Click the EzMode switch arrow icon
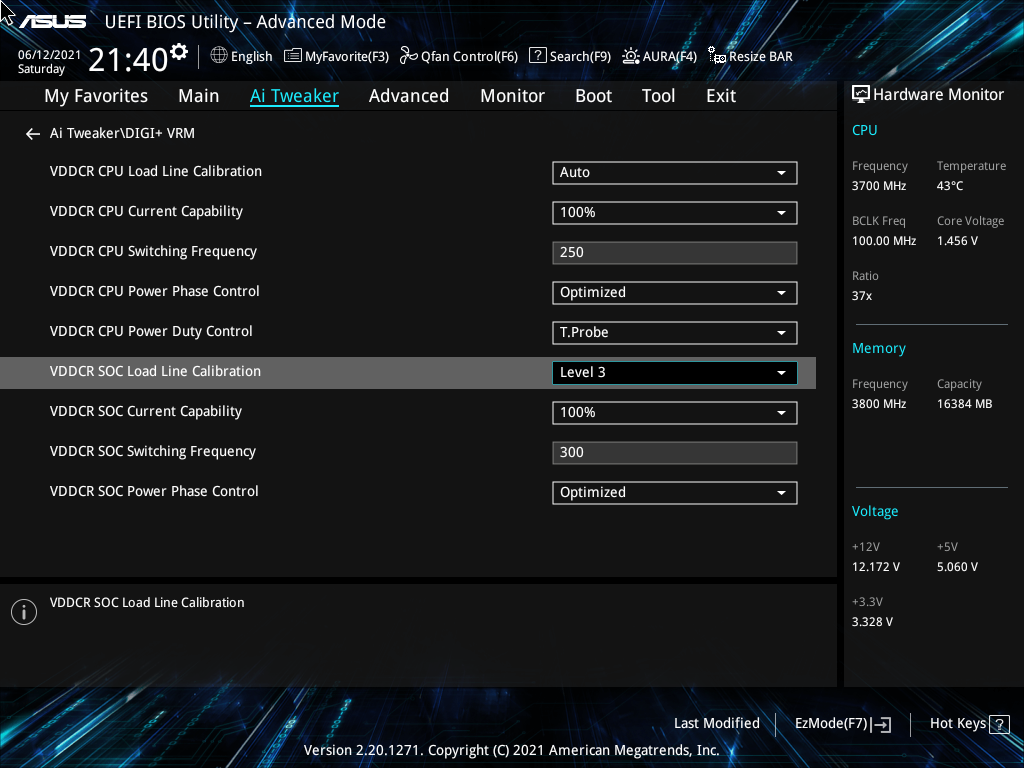Screen dimensions: 1024x768 point(881,724)
